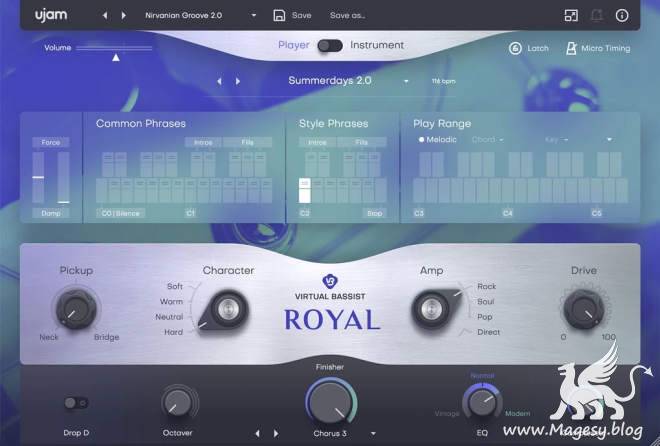
Task: Click the Drive knob
Action: pyautogui.click(x=584, y=310)
